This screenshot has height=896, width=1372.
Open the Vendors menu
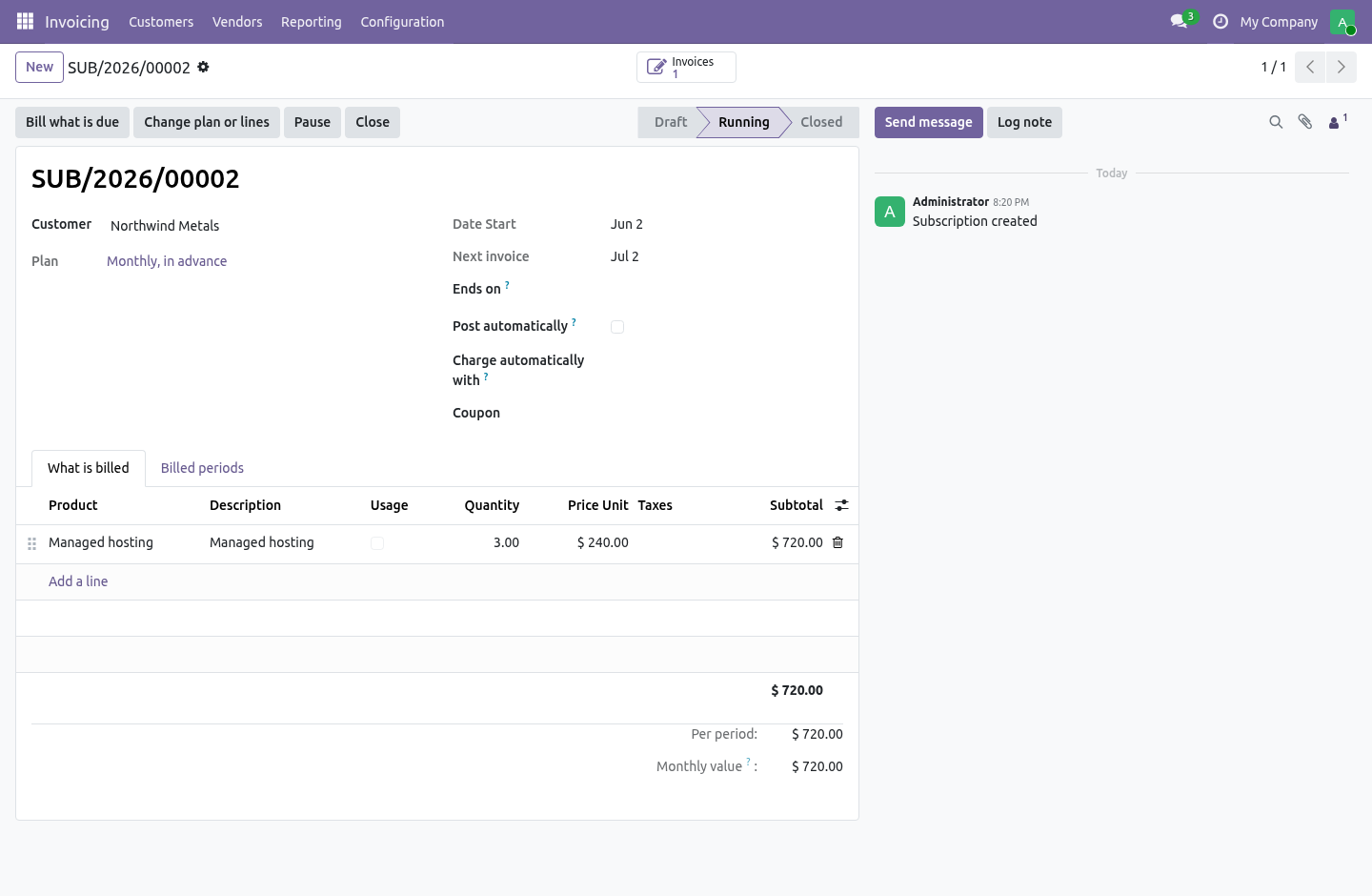point(237,21)
